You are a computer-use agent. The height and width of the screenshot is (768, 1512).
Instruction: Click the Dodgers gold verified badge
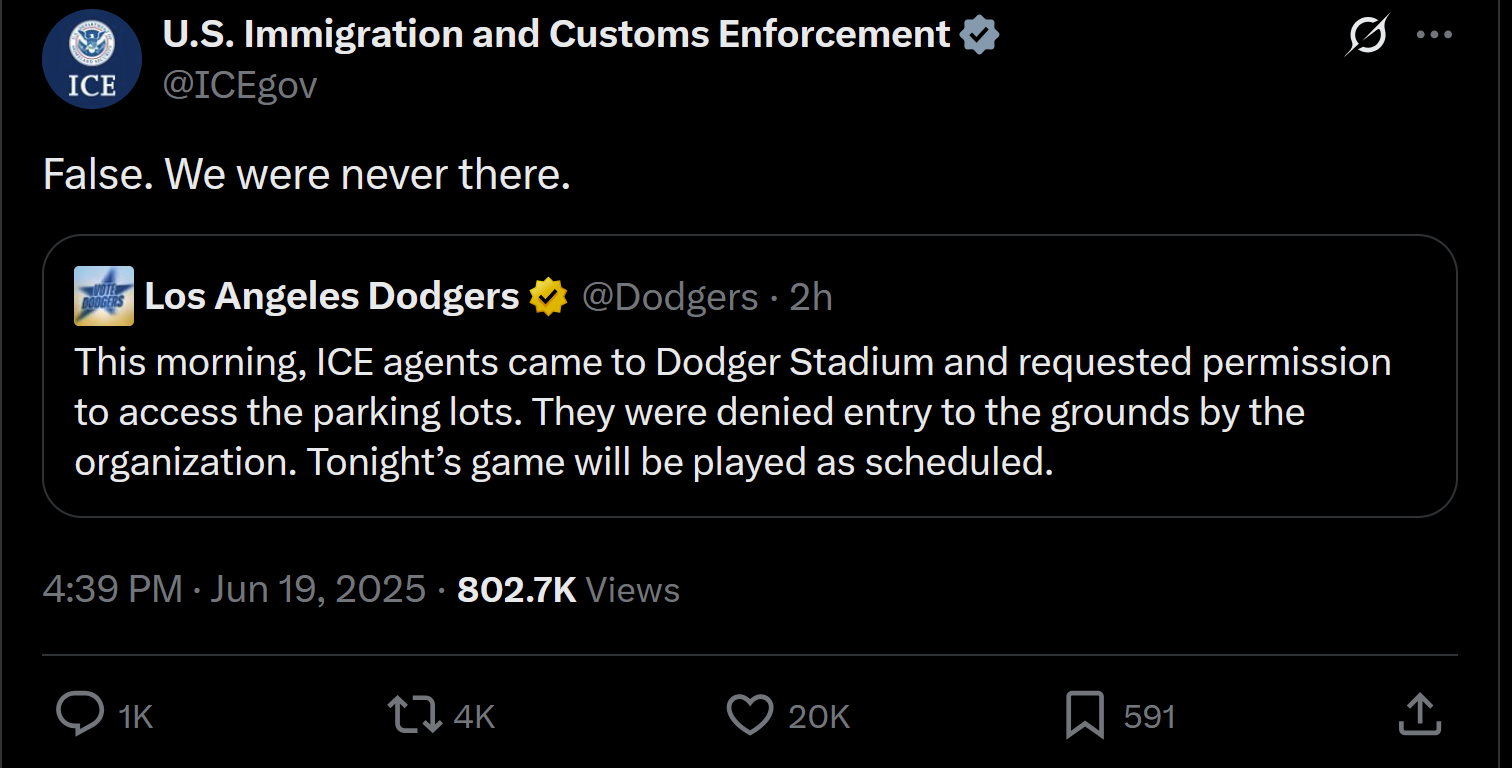click(548, 297)
